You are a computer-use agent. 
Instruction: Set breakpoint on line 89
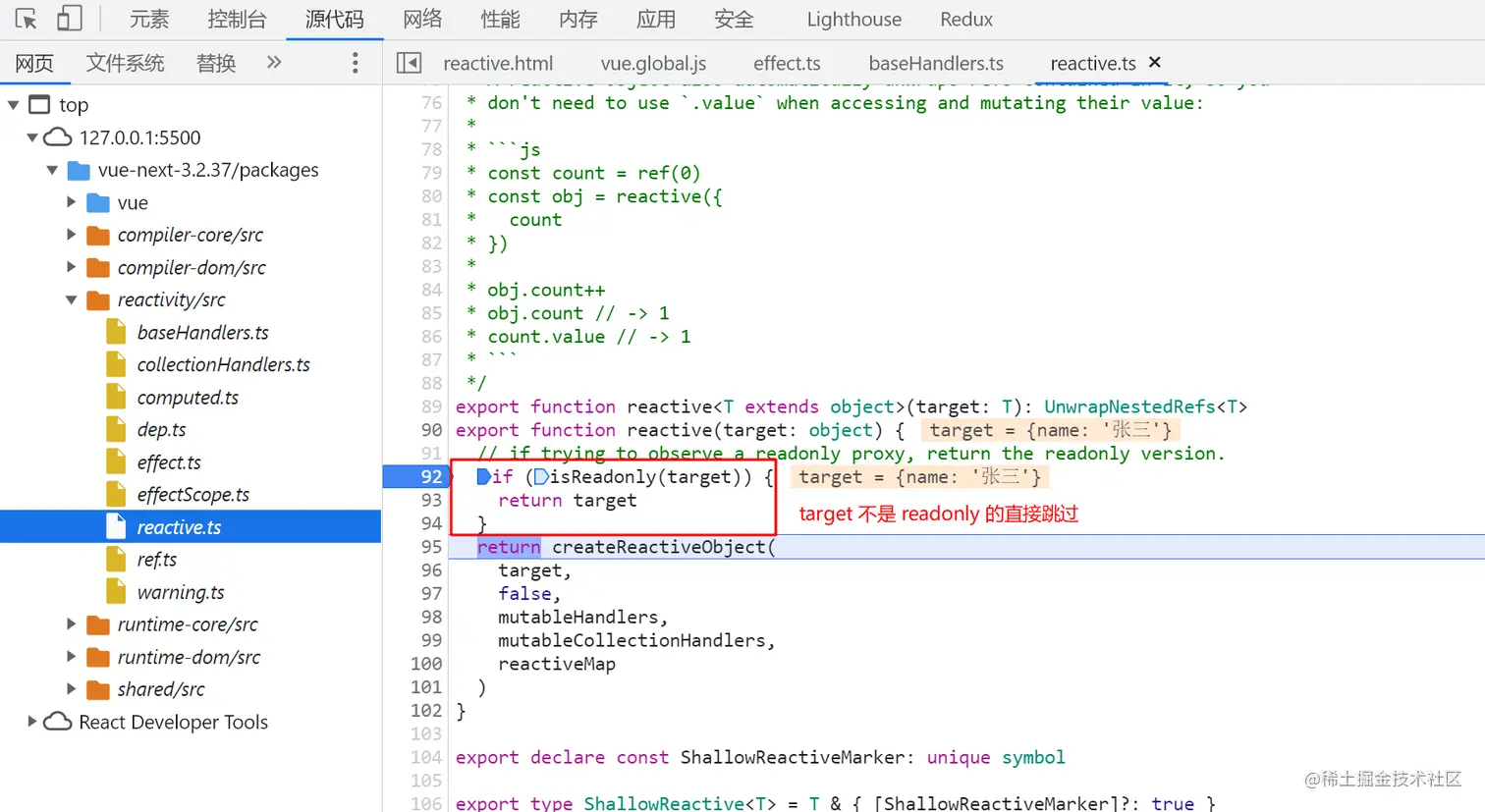point(431,406)
